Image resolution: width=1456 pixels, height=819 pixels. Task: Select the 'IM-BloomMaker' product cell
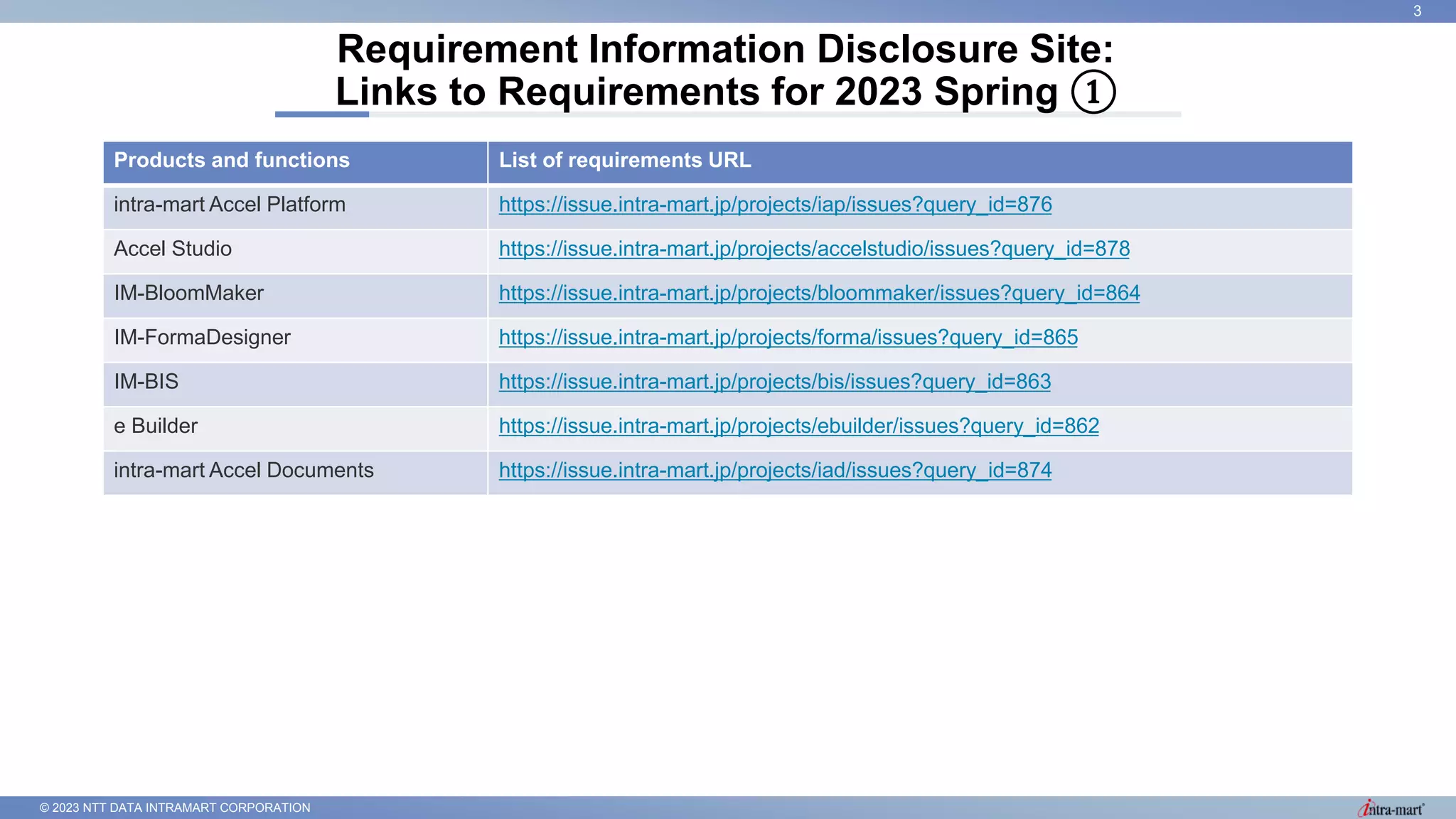click(295, 296)
